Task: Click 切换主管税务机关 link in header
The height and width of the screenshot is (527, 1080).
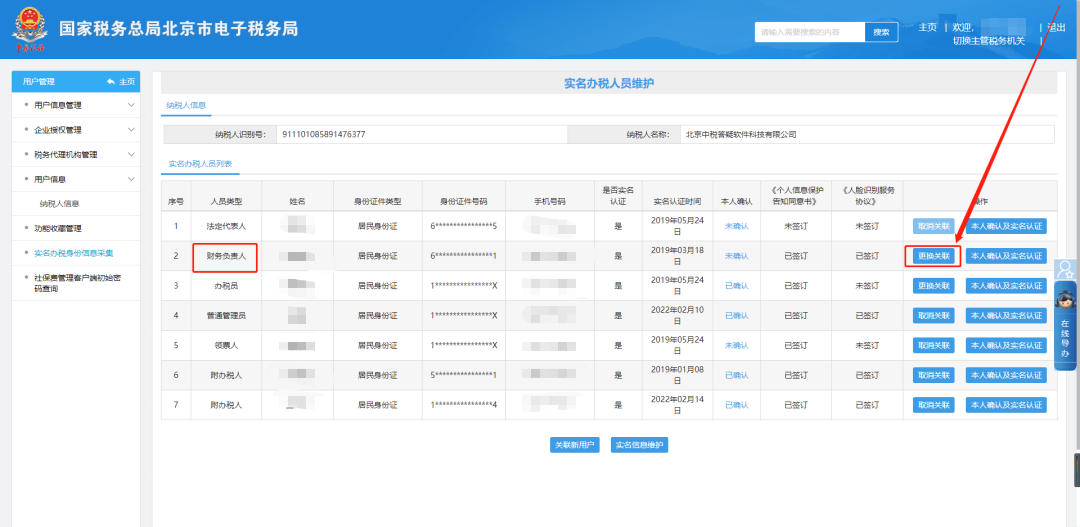Action: [988, 41]
